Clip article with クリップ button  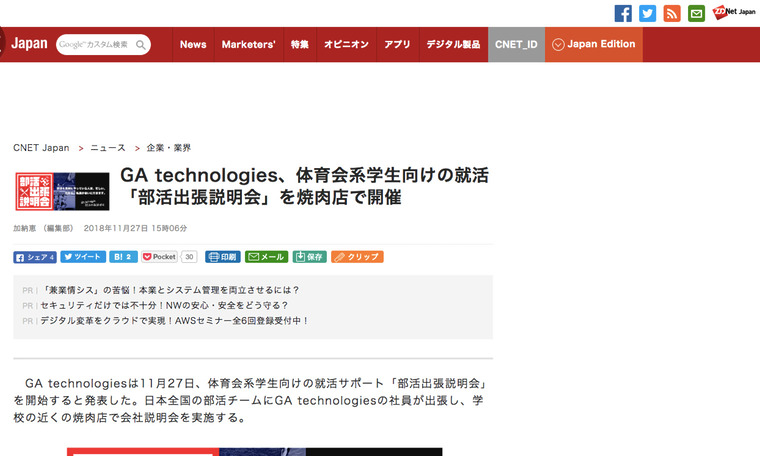click(357, 257)
